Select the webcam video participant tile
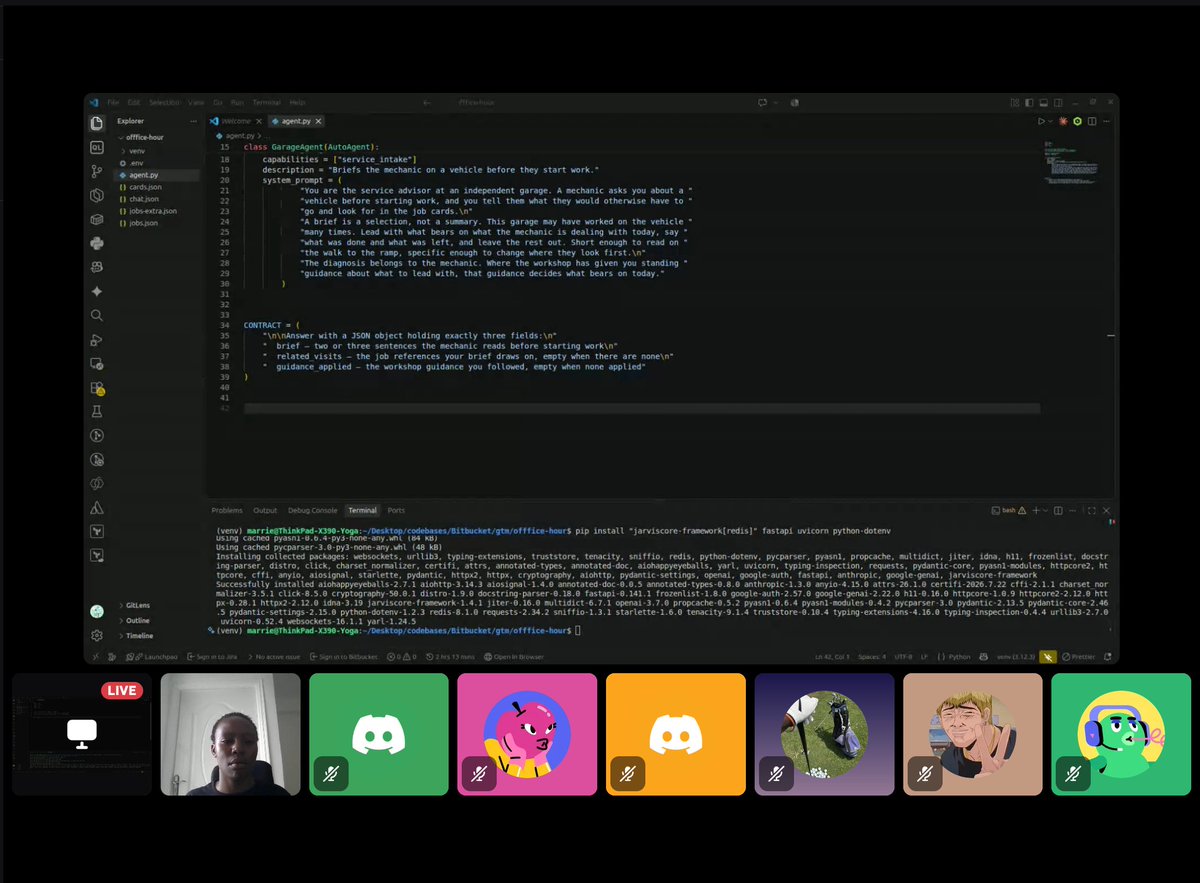This screenshot has width=1200, height=883. tap(231, 734)
